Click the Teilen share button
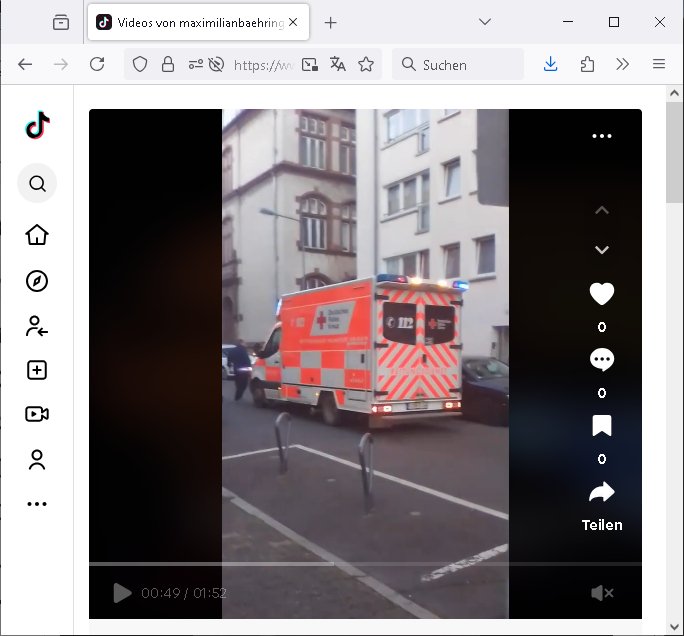Image resolution: width=684 pixels, height=636 pixels. [x=601, y=503]
